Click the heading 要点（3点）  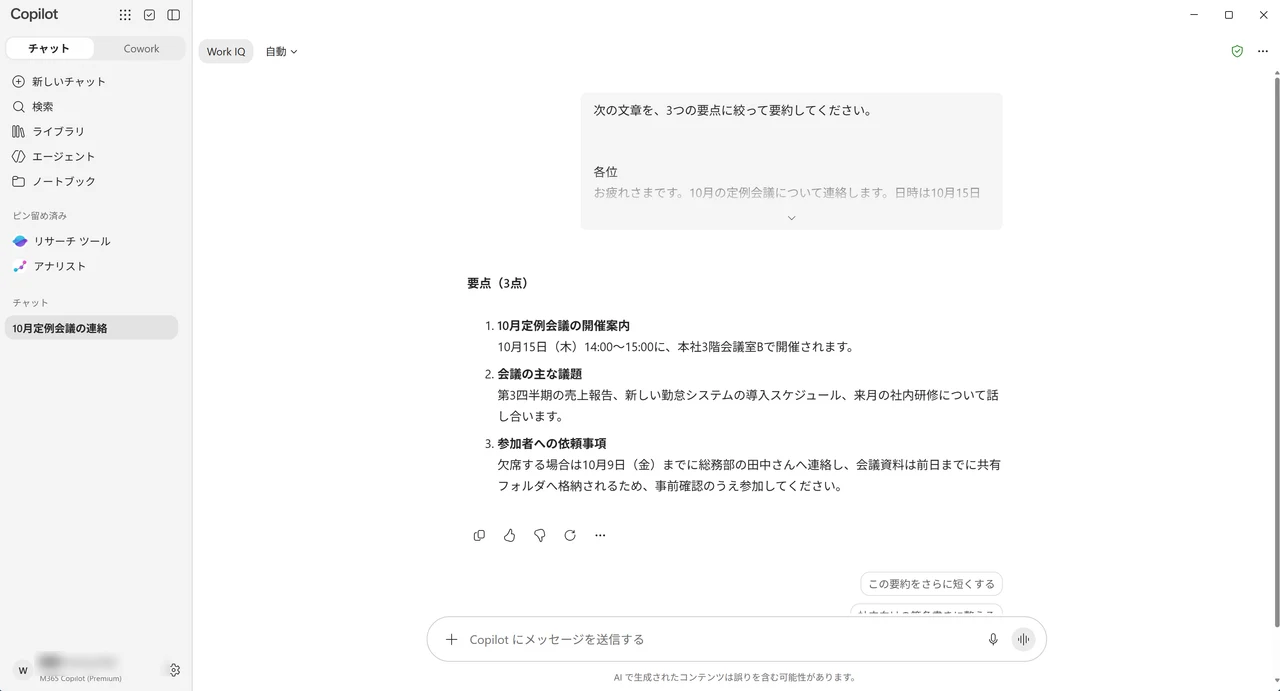[497, 283]
